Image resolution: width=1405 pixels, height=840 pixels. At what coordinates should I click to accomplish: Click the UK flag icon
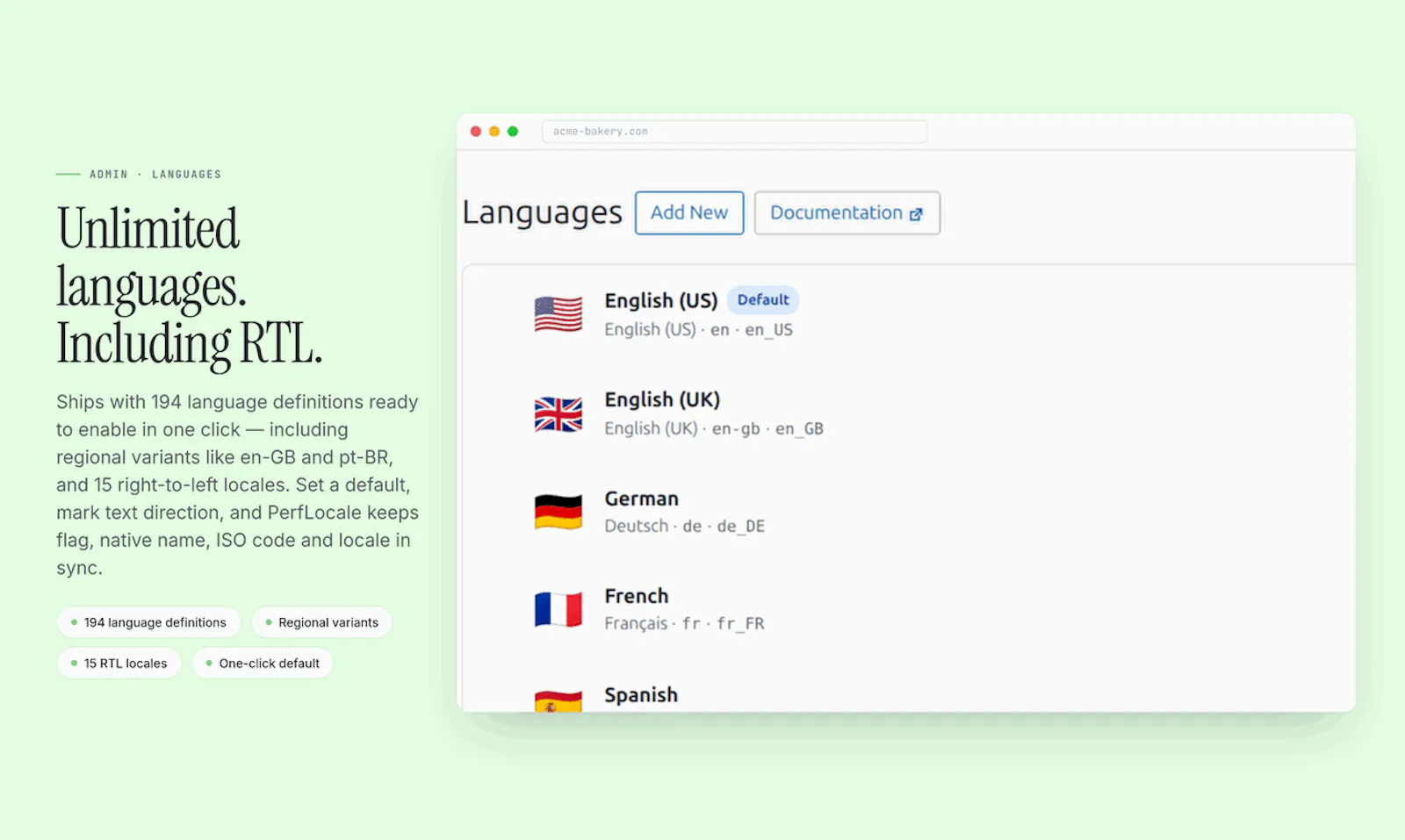point(558,414)
